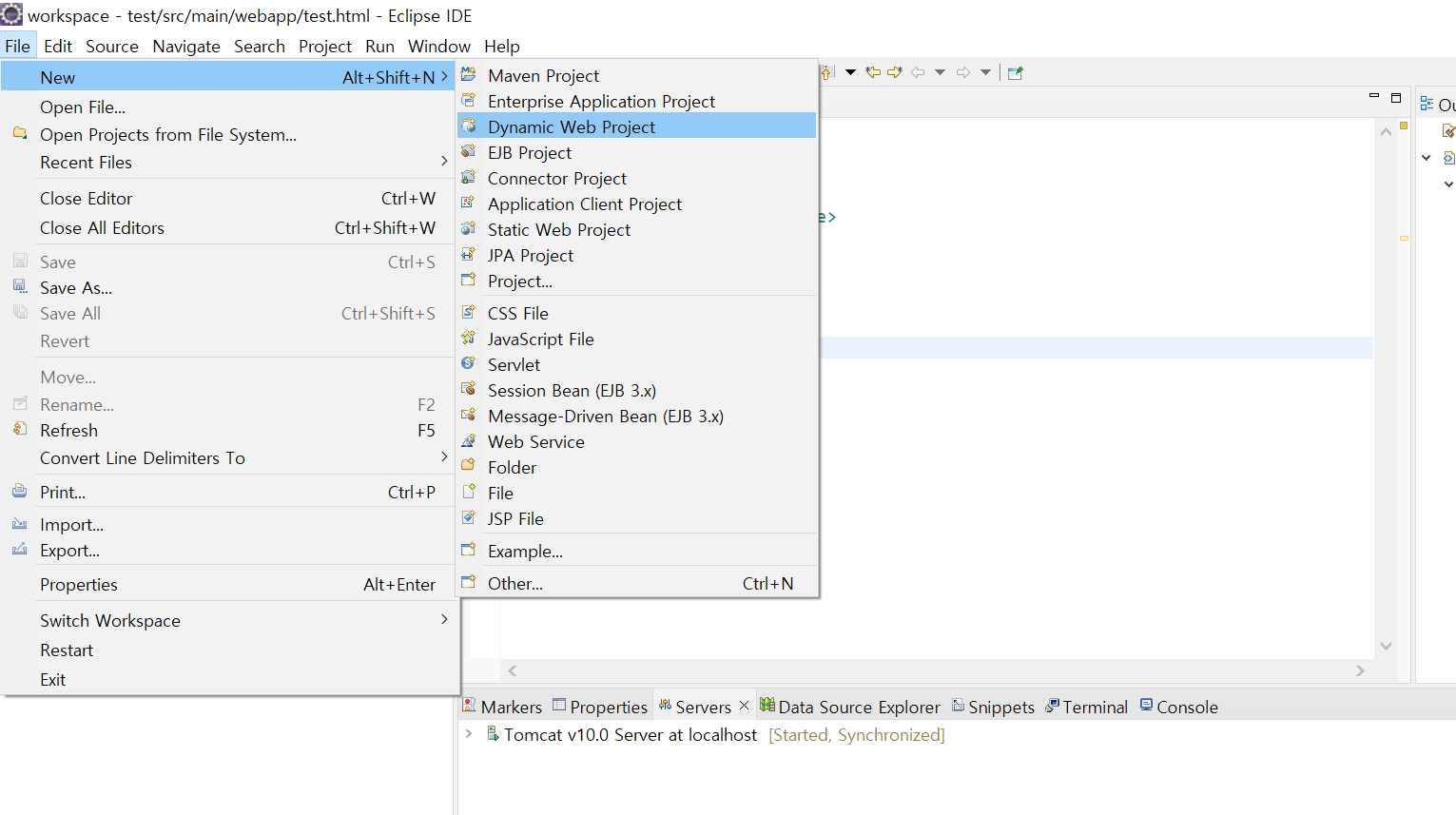Expand the Switch Workspace submenu
The image size is (1456, 815).
tap(444, 620)
